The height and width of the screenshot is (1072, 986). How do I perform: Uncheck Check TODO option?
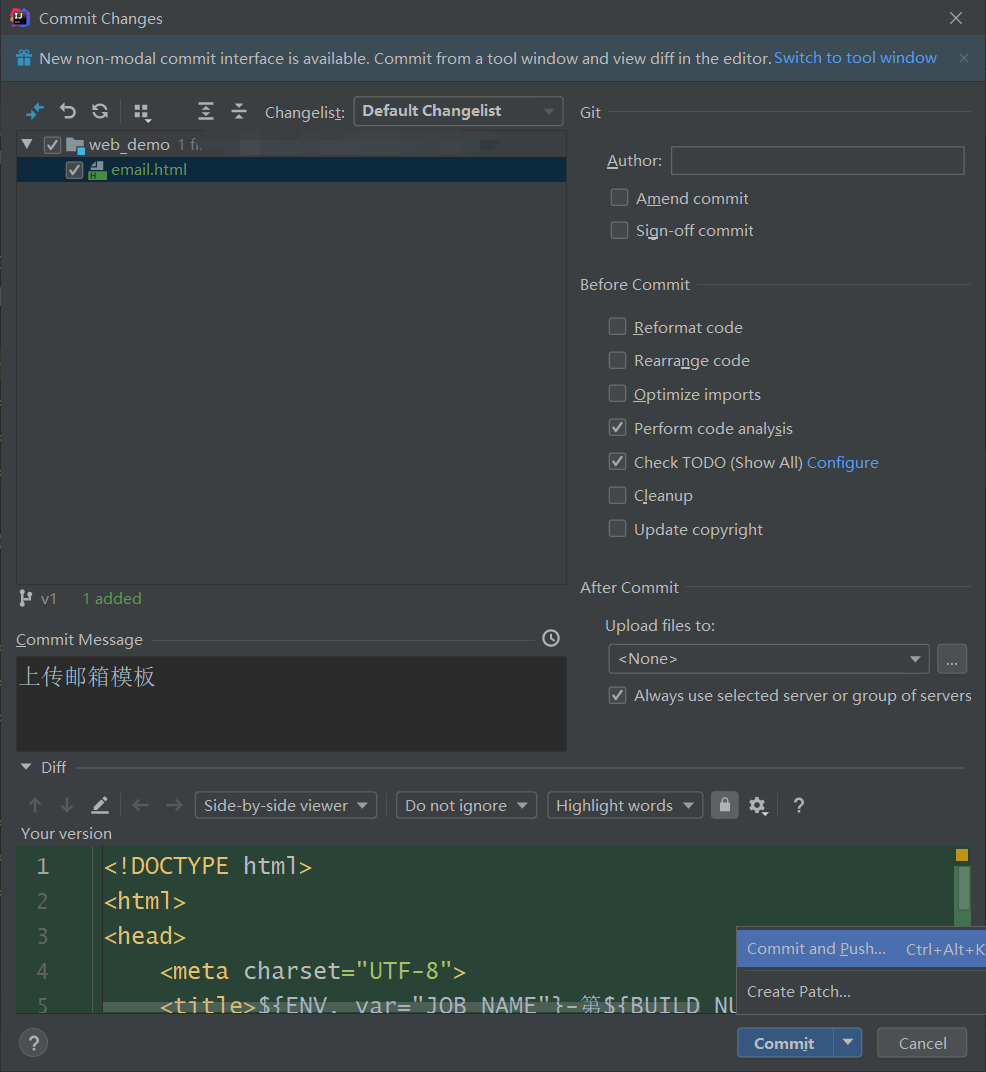[617, 461]
